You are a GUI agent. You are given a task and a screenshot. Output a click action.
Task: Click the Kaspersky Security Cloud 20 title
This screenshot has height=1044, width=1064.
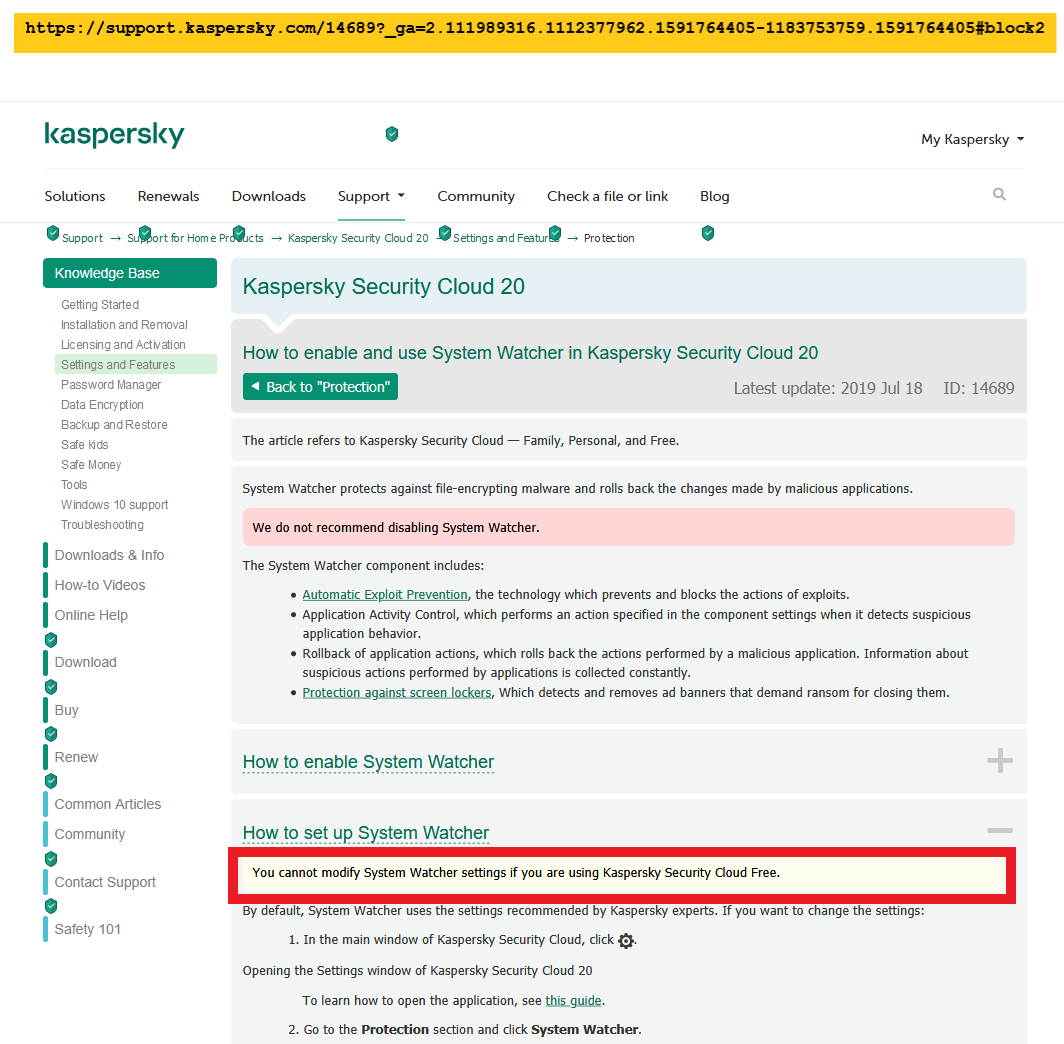point(383,286)
